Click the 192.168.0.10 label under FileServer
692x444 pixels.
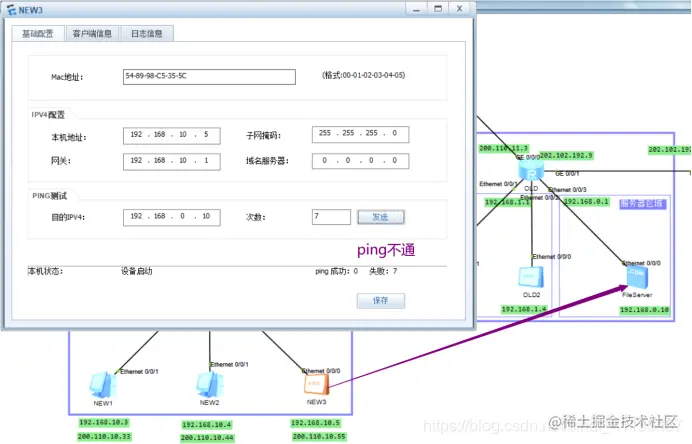[x=645, y=310]
